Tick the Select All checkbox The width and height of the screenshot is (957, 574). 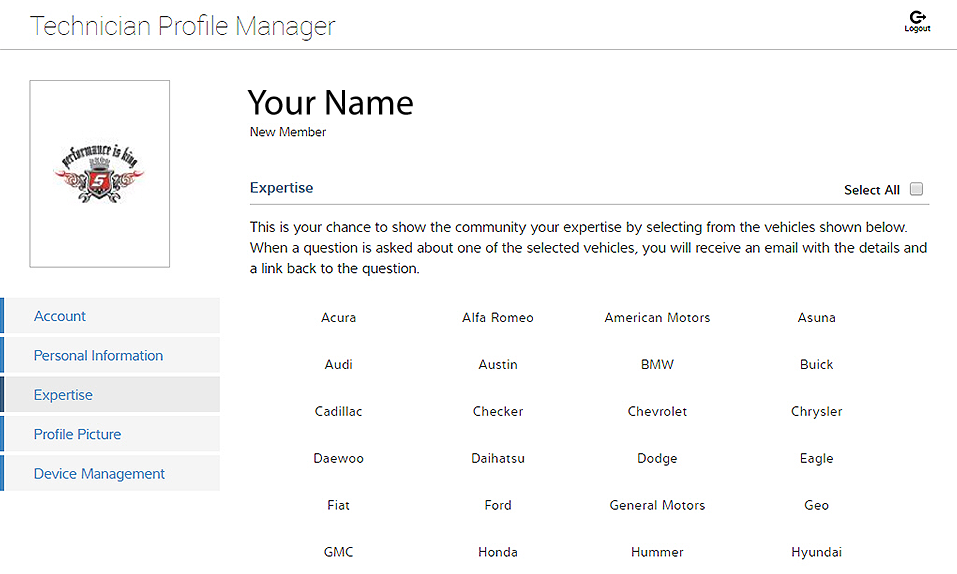pos(916,189)
